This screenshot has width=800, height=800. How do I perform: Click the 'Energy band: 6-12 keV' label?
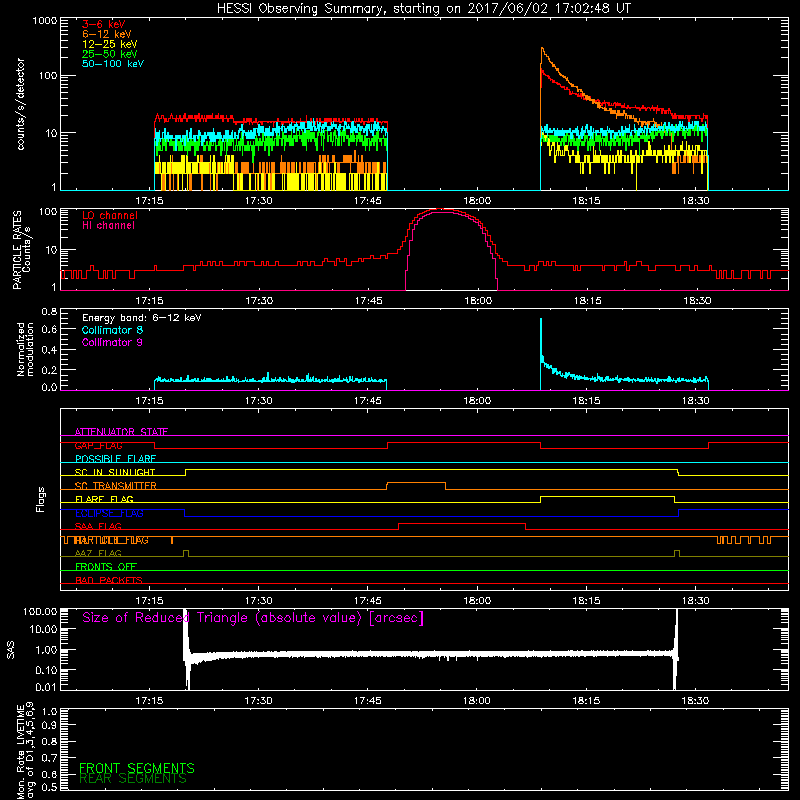(142, 318)
